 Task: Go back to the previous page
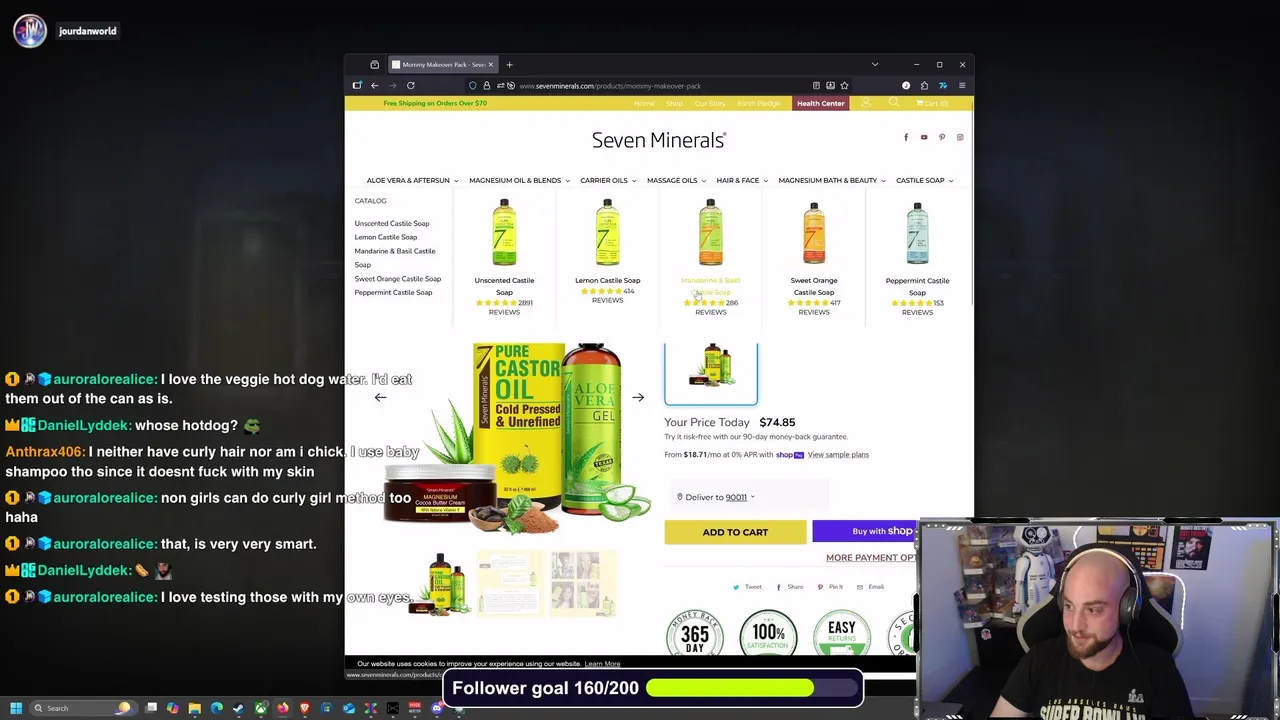pos(374,86)
